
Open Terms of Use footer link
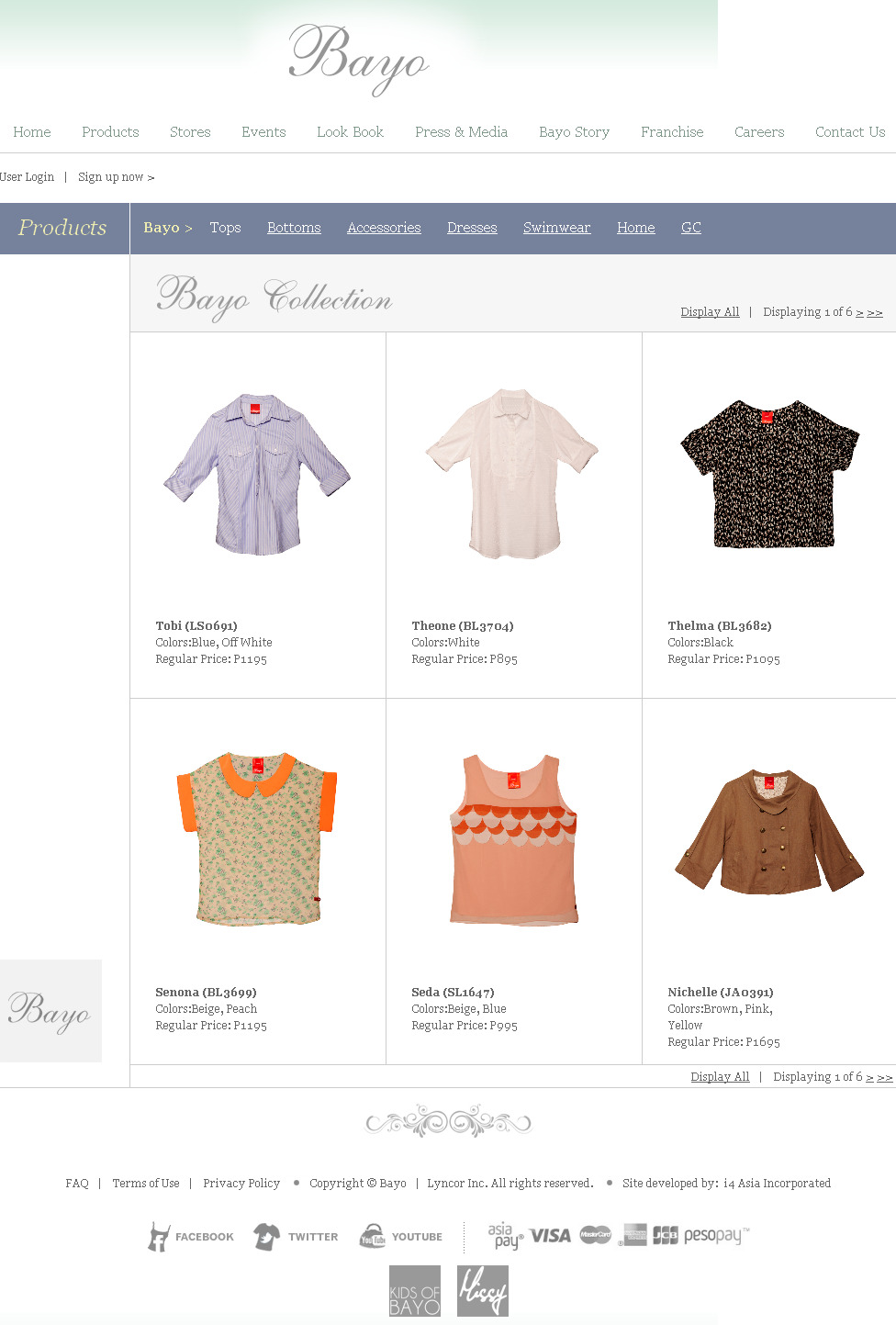146,1184
